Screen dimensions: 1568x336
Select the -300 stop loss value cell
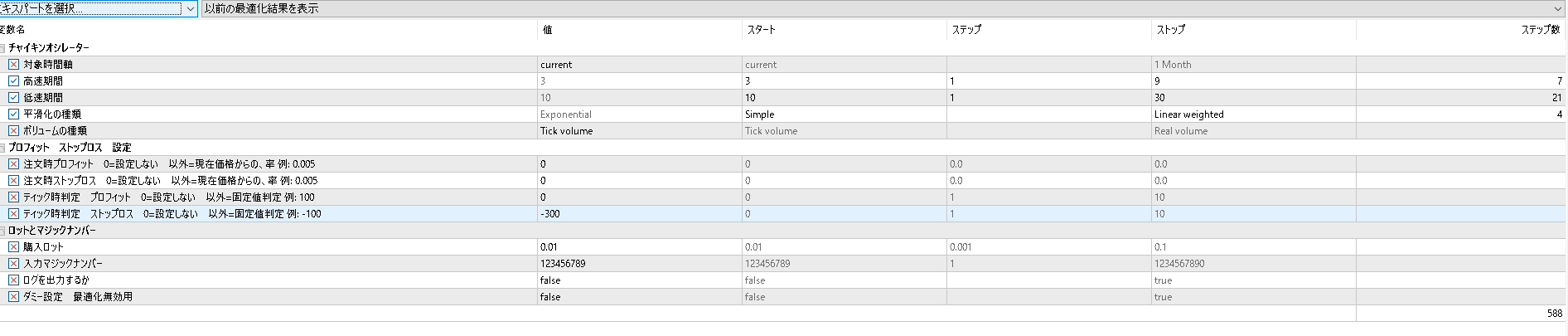point(640,214)
